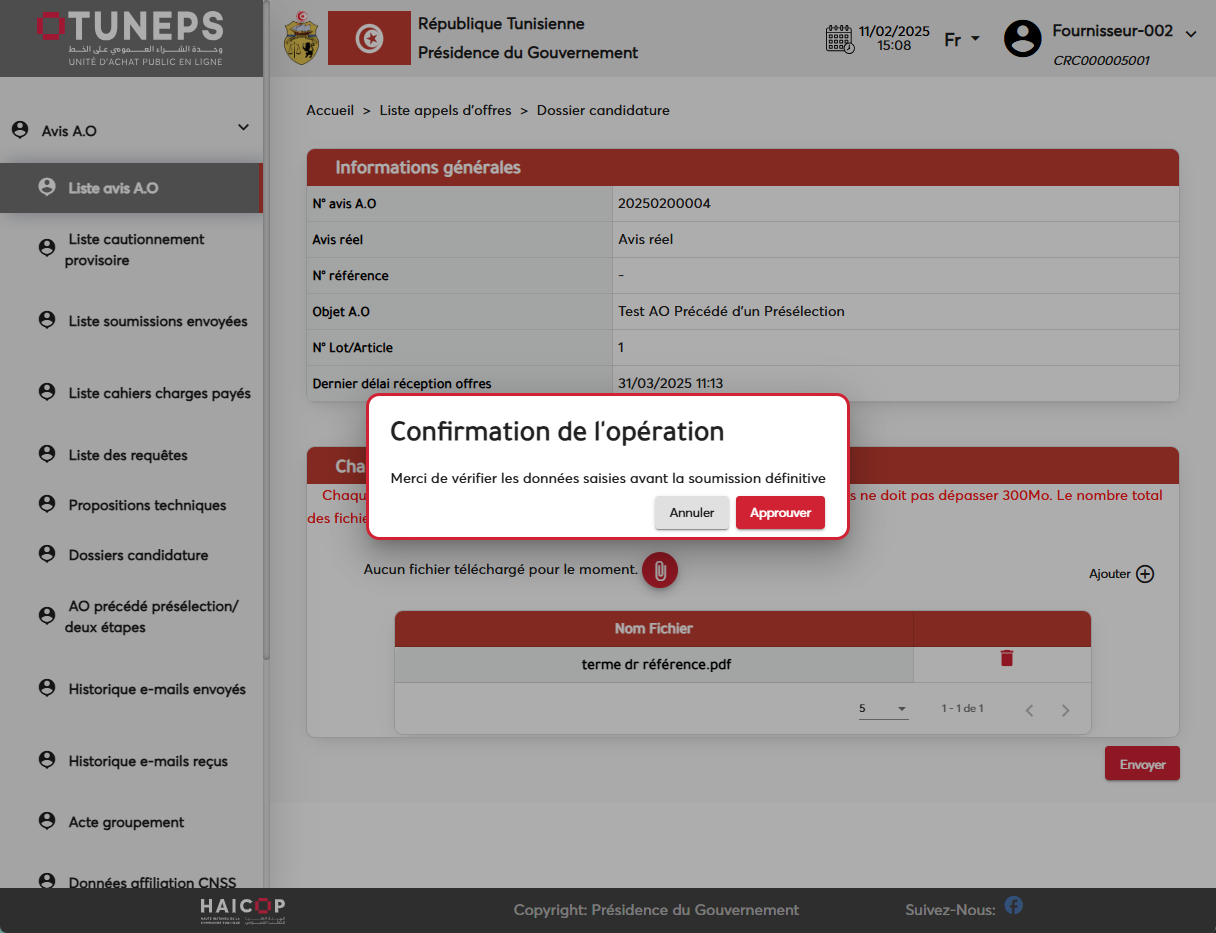Image resolution: width=1216 pixels, height=933 pixels.
Task: Click the TUNEPS logo
Action: click(x=131, y=38)
